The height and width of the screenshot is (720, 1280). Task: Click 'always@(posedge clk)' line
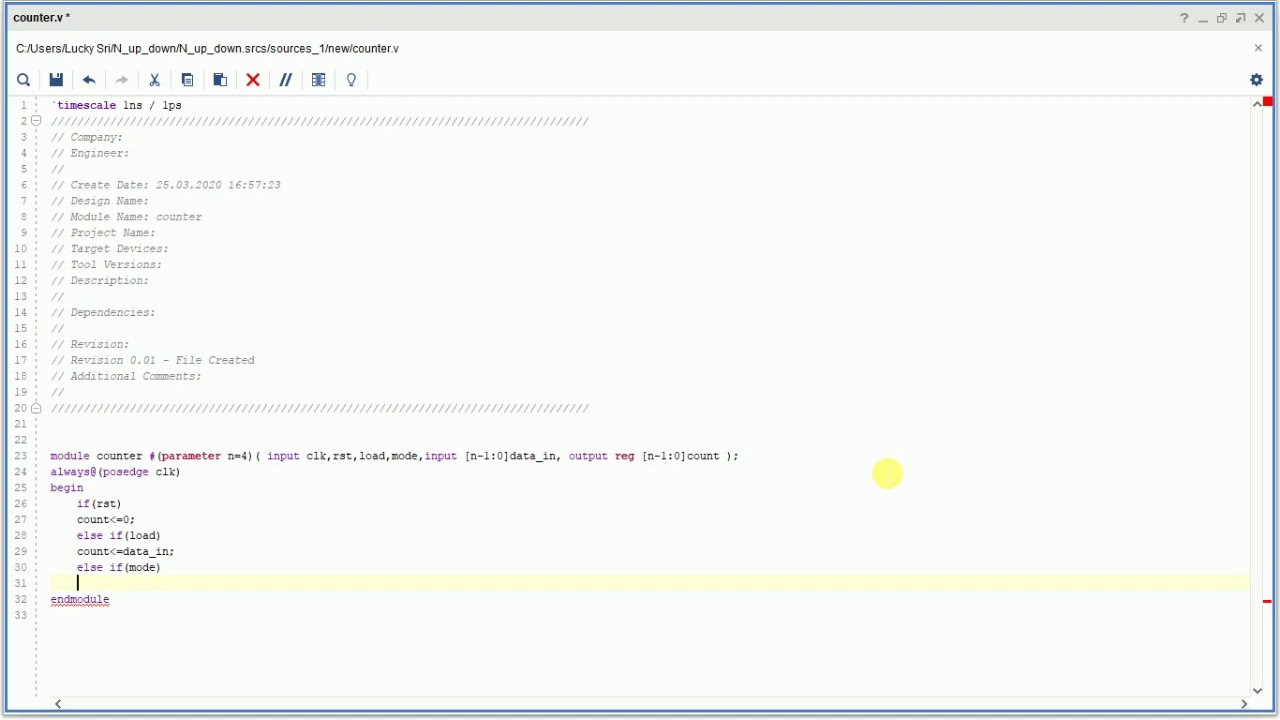click(115, 472)
